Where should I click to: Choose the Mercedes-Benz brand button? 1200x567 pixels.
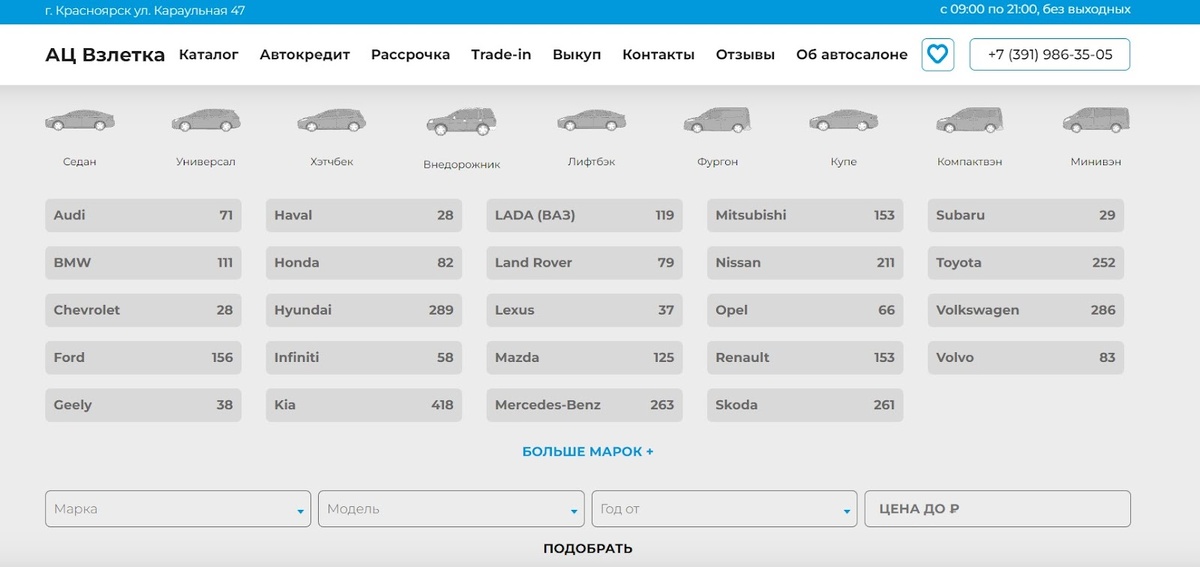(x=585, y=405)
